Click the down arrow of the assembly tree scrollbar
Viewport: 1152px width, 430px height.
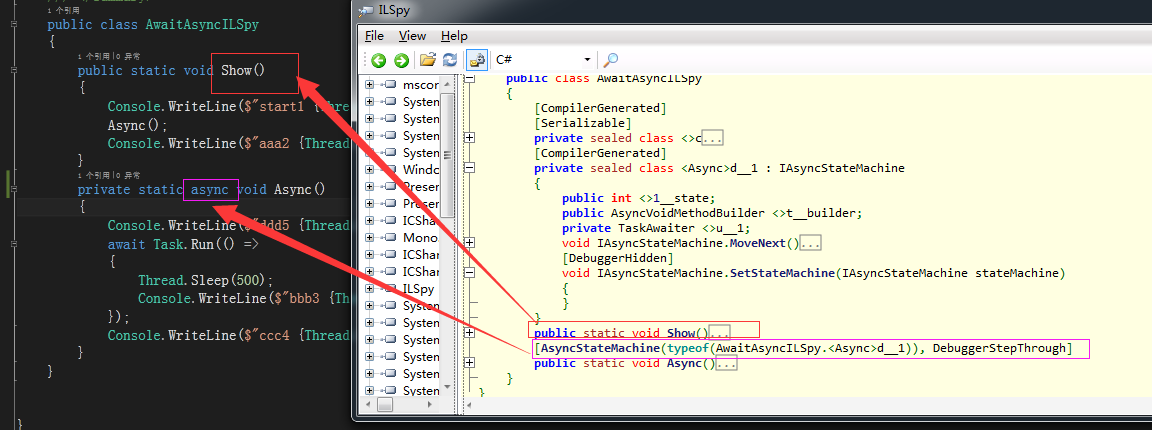[447, 386]
